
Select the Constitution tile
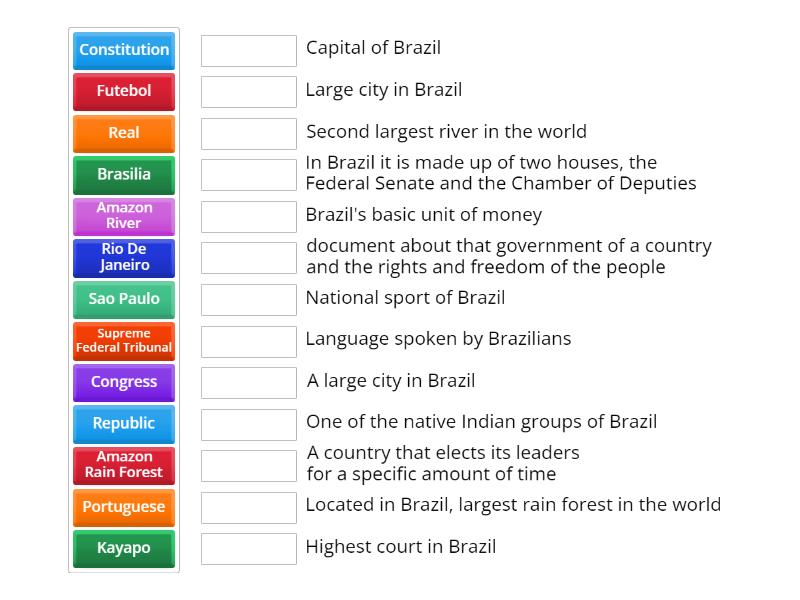(123, 50)
